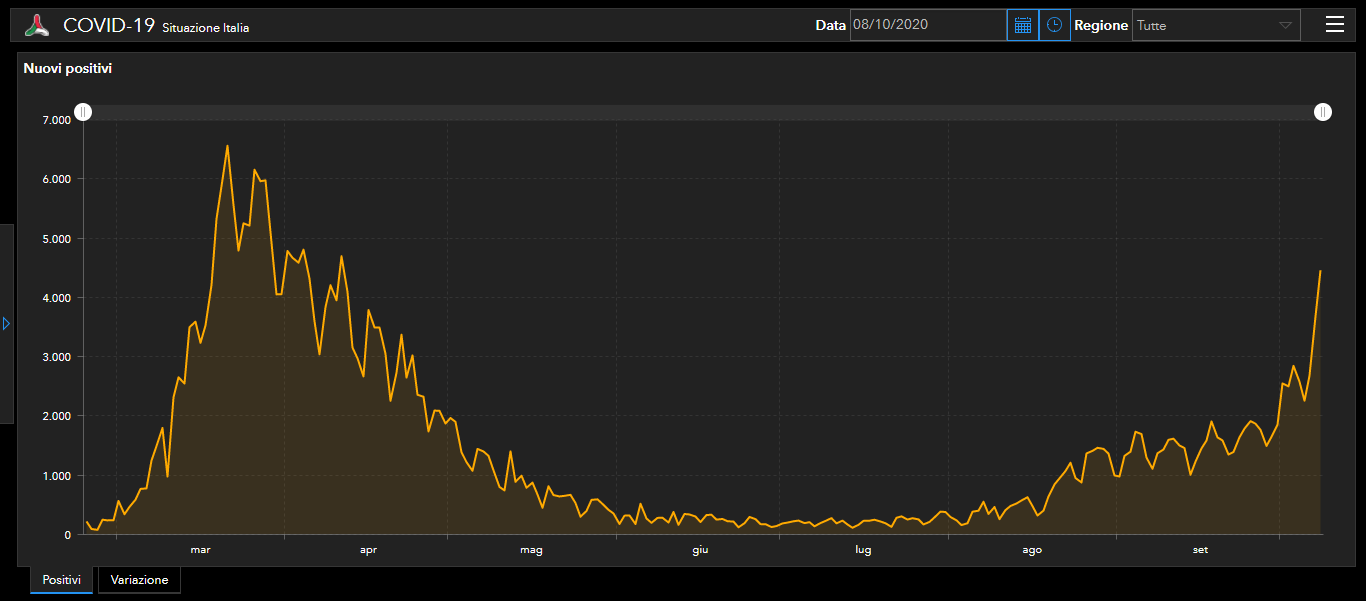Switch to the Variazione tab
1366x601 pixels.
click(x=139, y=580)
